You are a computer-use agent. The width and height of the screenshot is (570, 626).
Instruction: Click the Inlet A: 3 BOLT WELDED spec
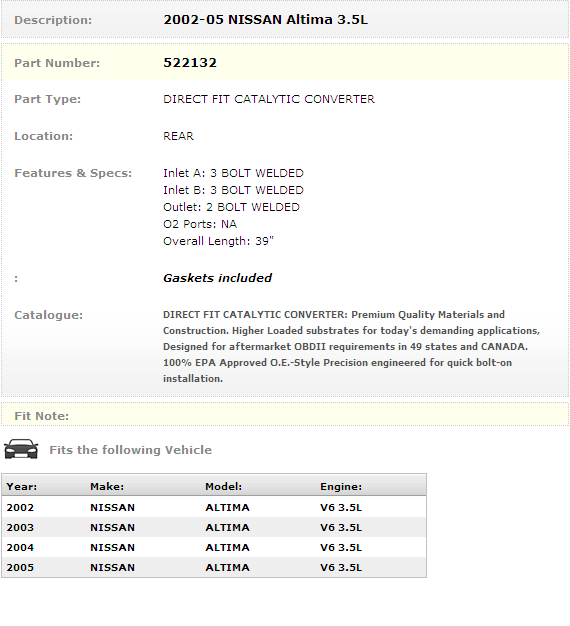coord(233,173)
